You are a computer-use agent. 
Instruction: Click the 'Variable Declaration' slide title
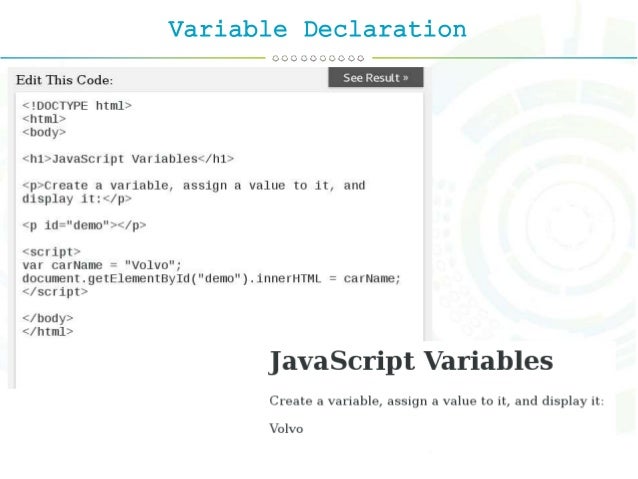click(317, 29)
